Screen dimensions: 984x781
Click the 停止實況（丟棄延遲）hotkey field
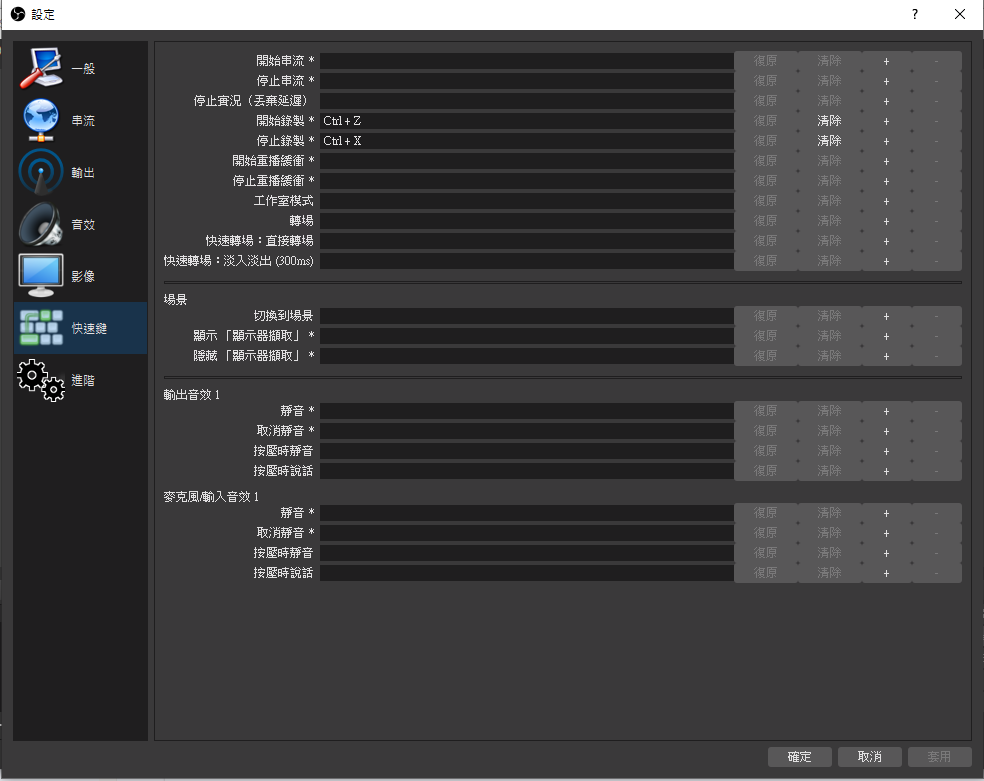[x=527, y=101]
